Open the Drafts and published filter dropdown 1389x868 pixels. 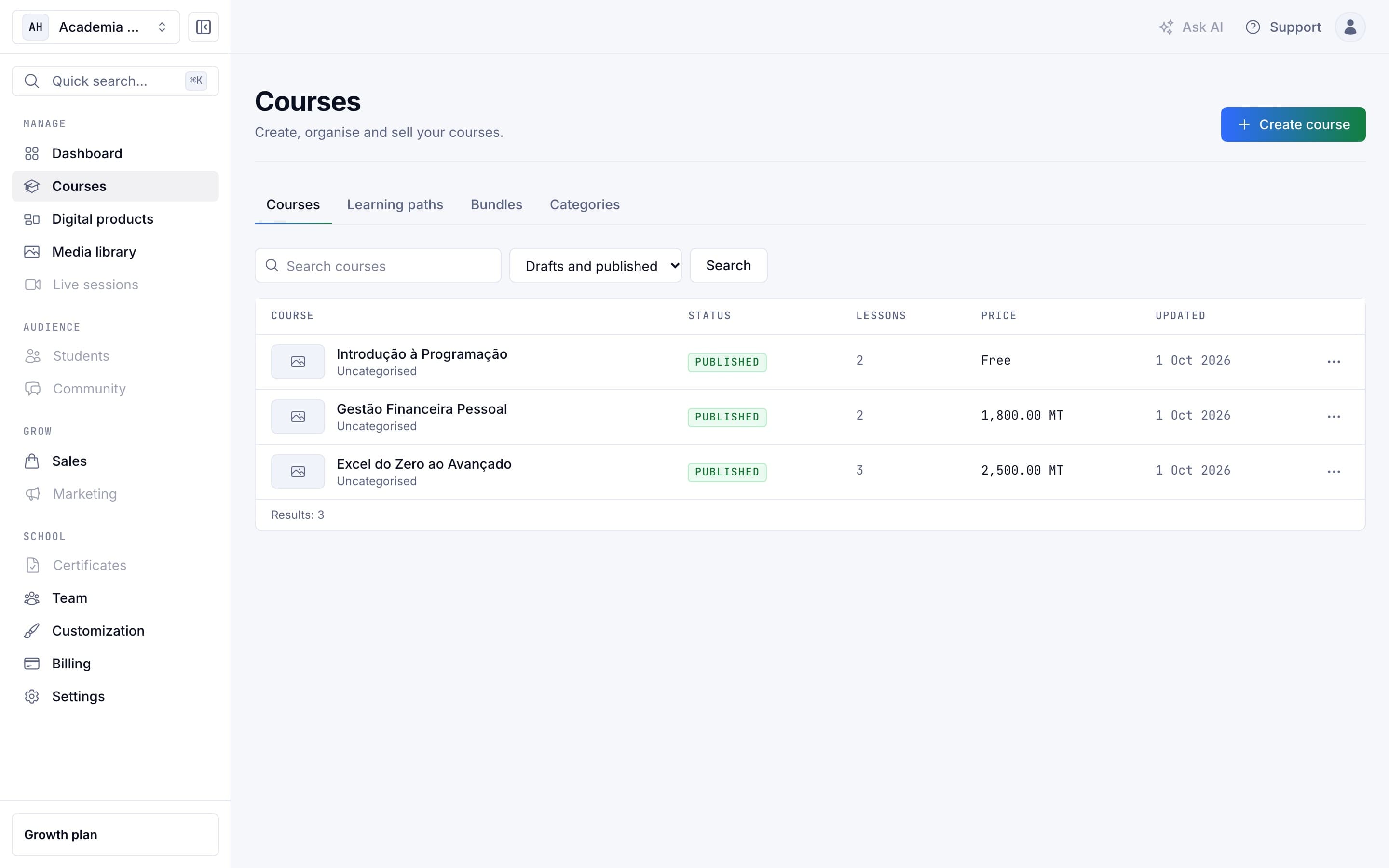coord(595,265)
